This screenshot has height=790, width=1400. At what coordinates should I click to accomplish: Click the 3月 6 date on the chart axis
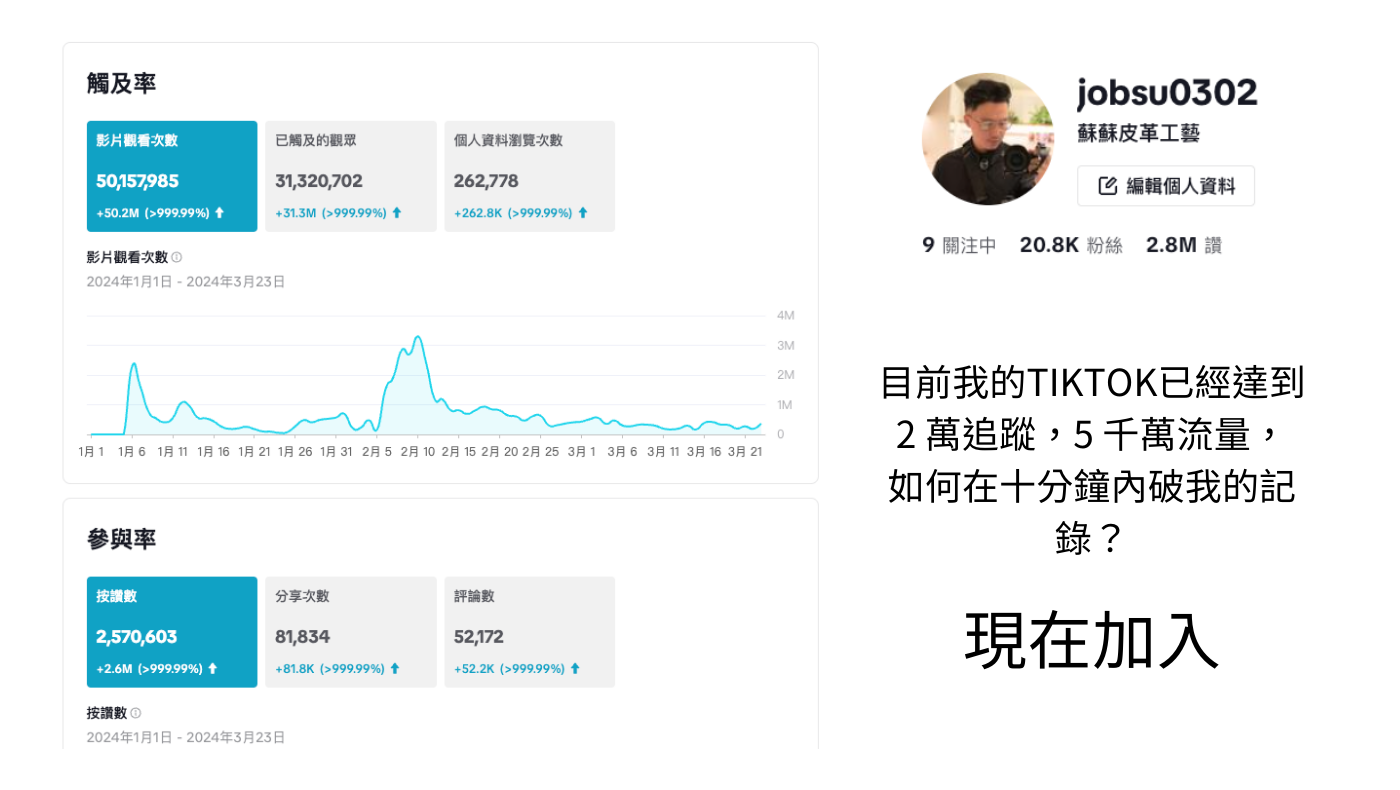pos(621,452)
